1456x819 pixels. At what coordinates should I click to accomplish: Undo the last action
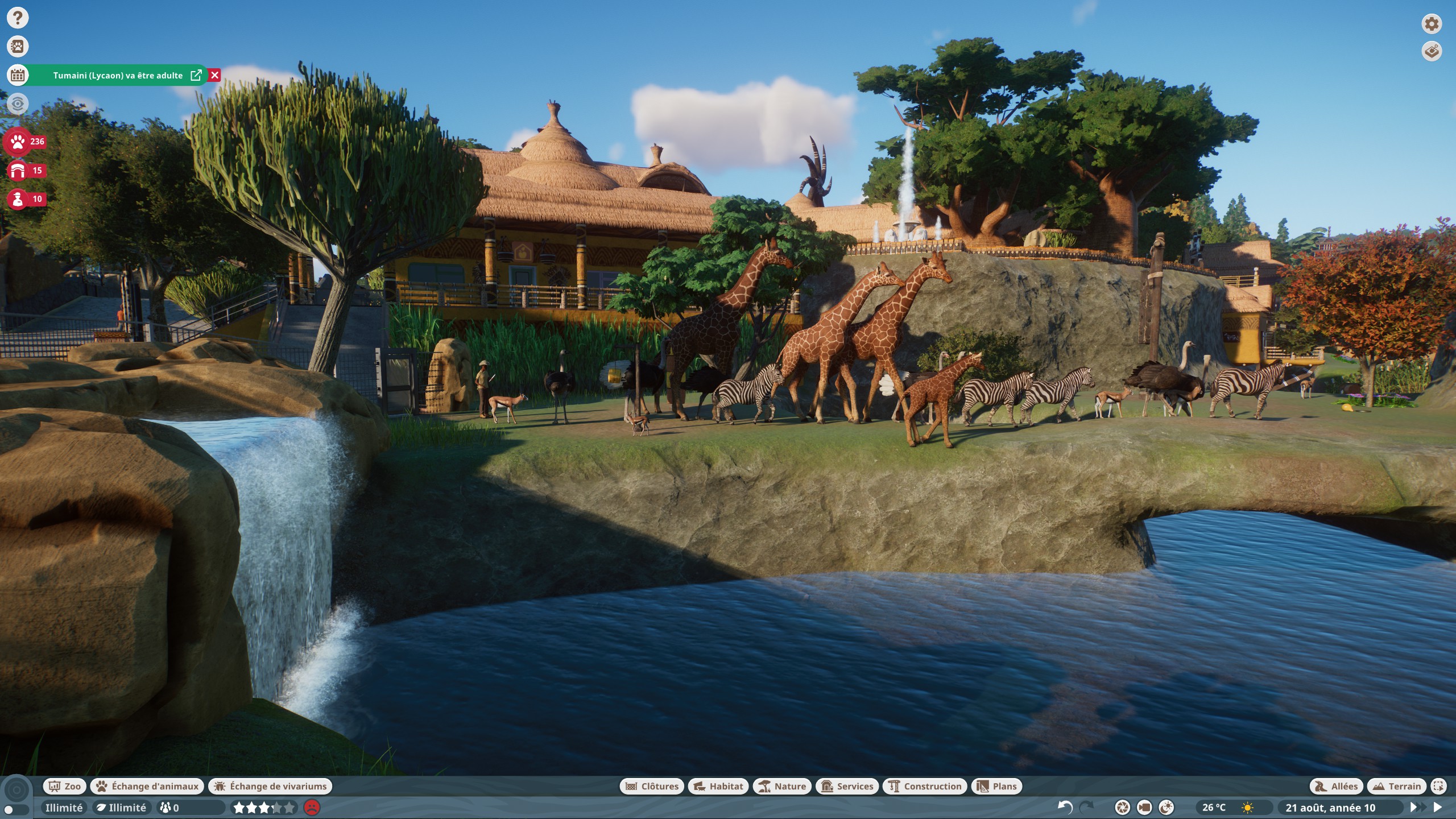[x=1065, y=807]
